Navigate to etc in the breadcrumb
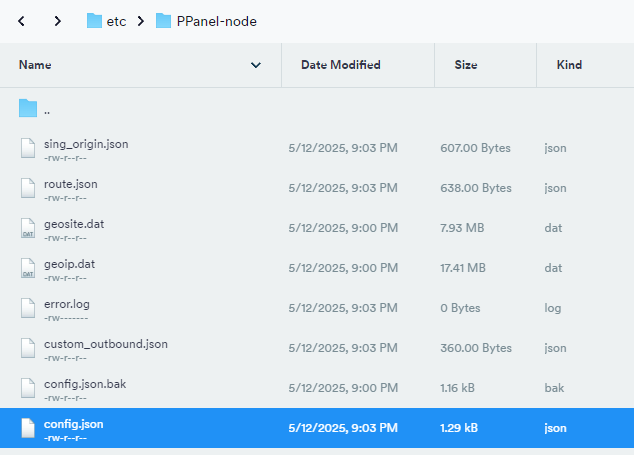The height and width of the screenshot is (455, 634). pyautogui.click(x=117, y=21)
